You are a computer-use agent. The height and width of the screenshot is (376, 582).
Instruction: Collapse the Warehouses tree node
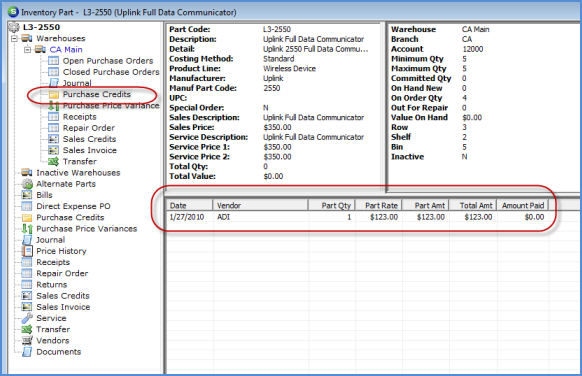click(x=14, y=39)
